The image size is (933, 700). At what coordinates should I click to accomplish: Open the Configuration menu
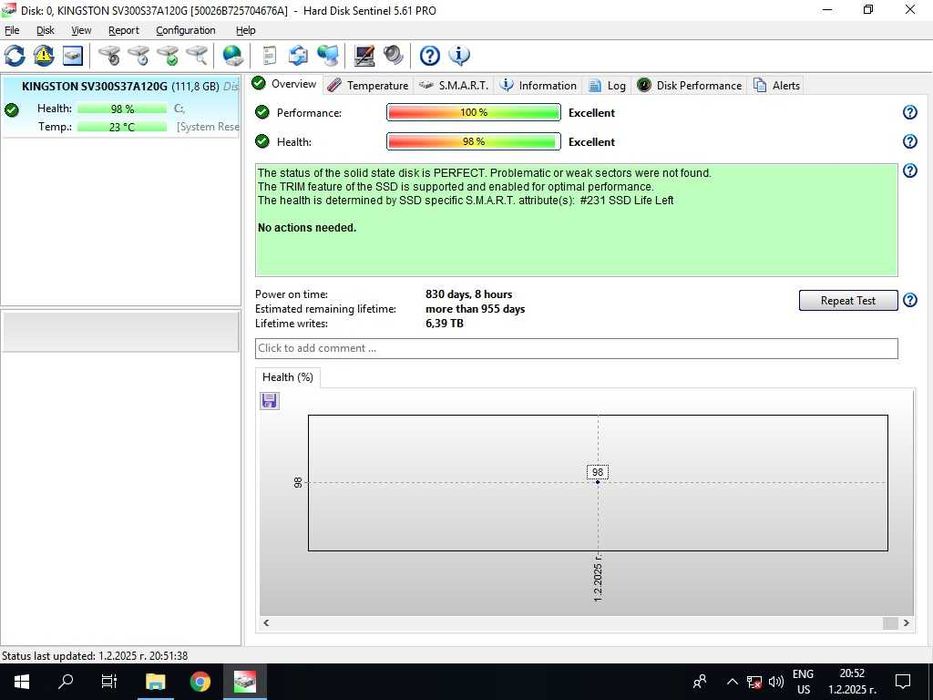[x=186, y=30]
